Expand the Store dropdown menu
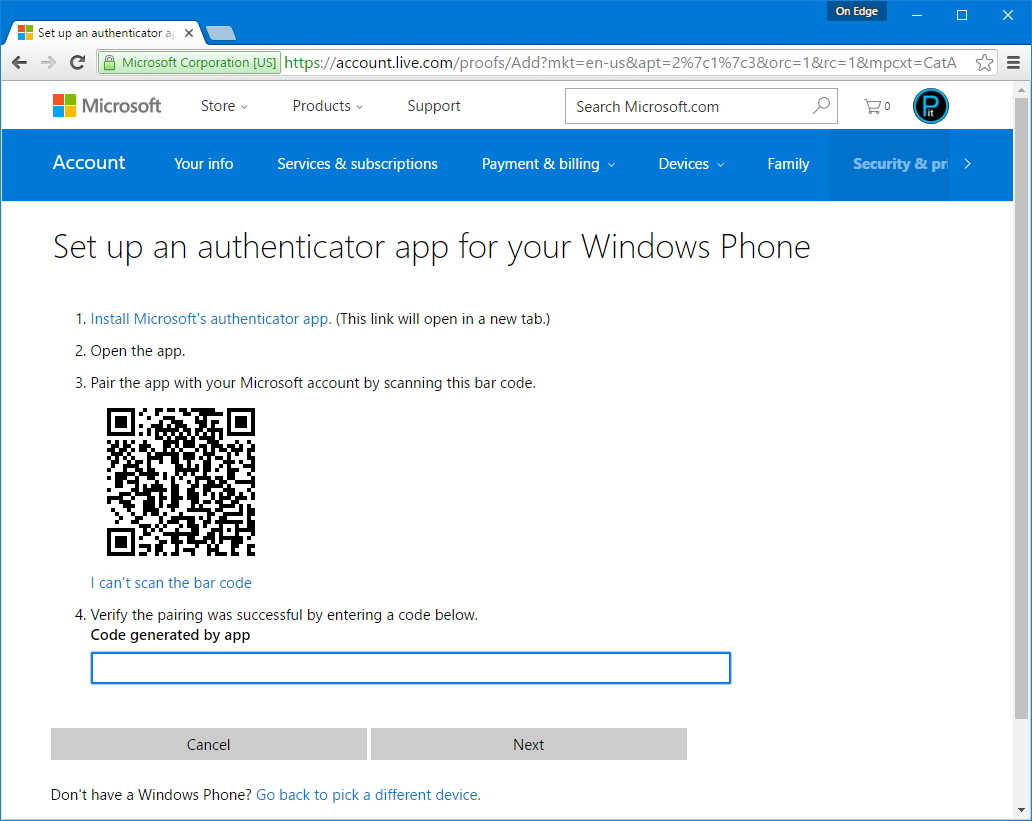Viewport: 1032px width, 821px height. (224, 106)
